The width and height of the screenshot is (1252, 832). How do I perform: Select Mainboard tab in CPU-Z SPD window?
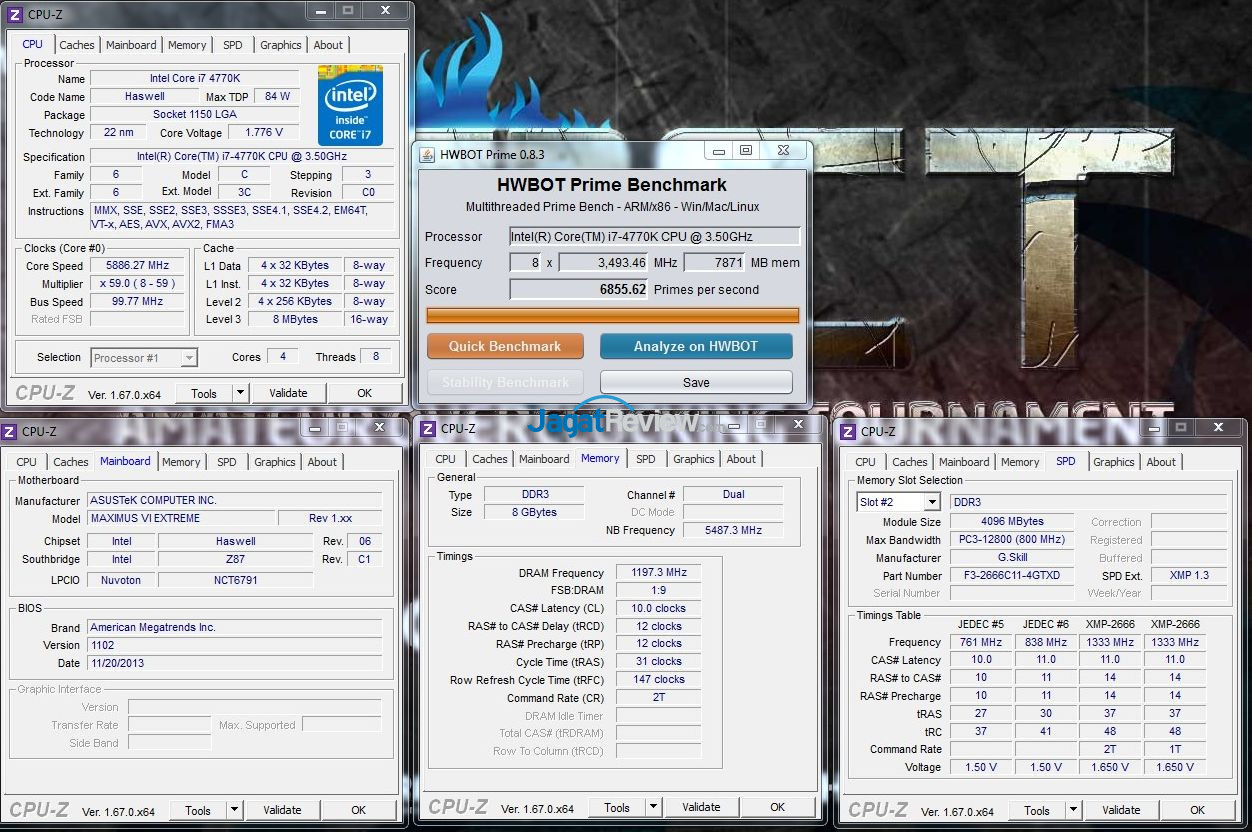pyautogui.click(x=964, y=462)
